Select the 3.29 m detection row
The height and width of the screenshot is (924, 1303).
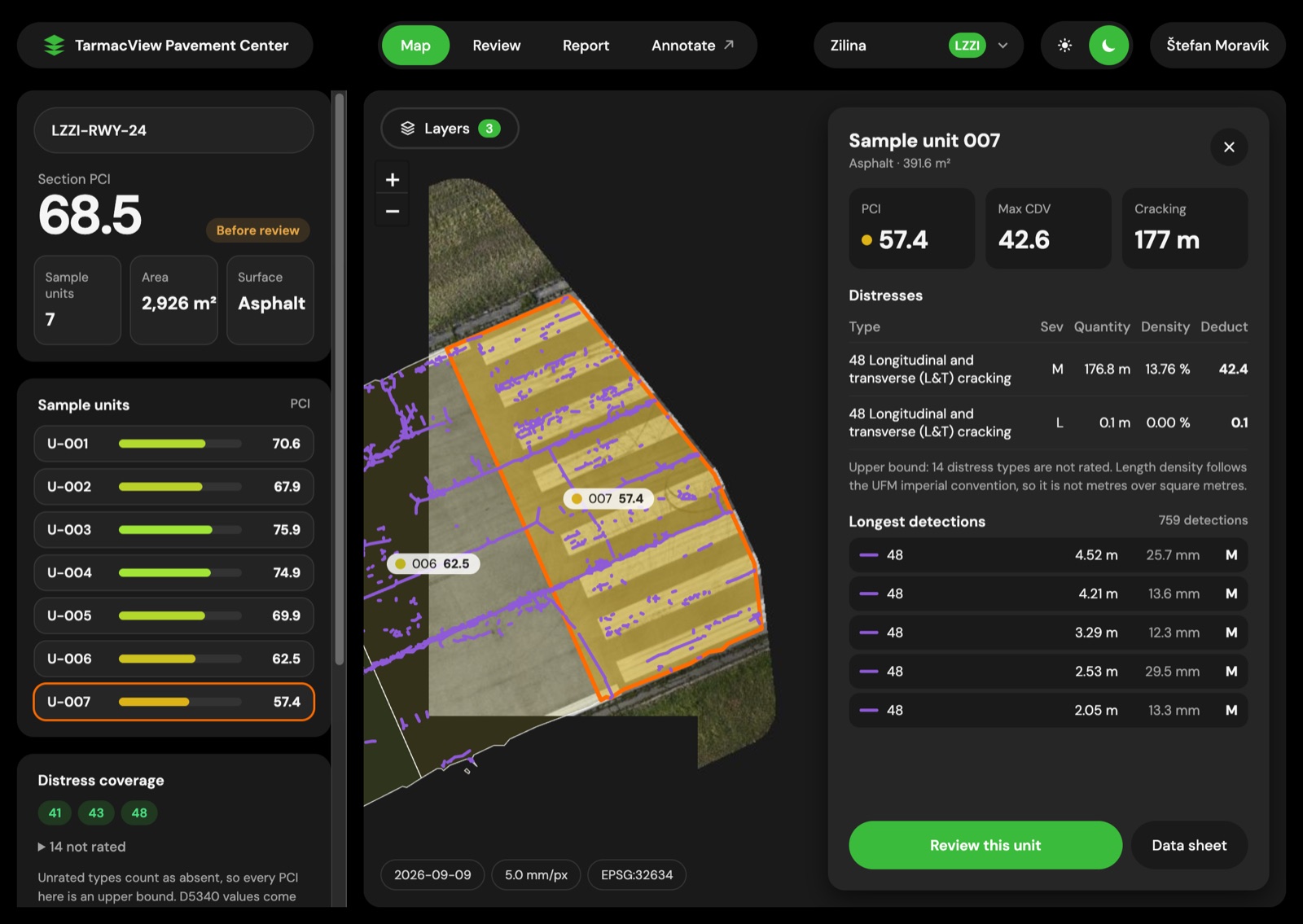point(1048,633)
